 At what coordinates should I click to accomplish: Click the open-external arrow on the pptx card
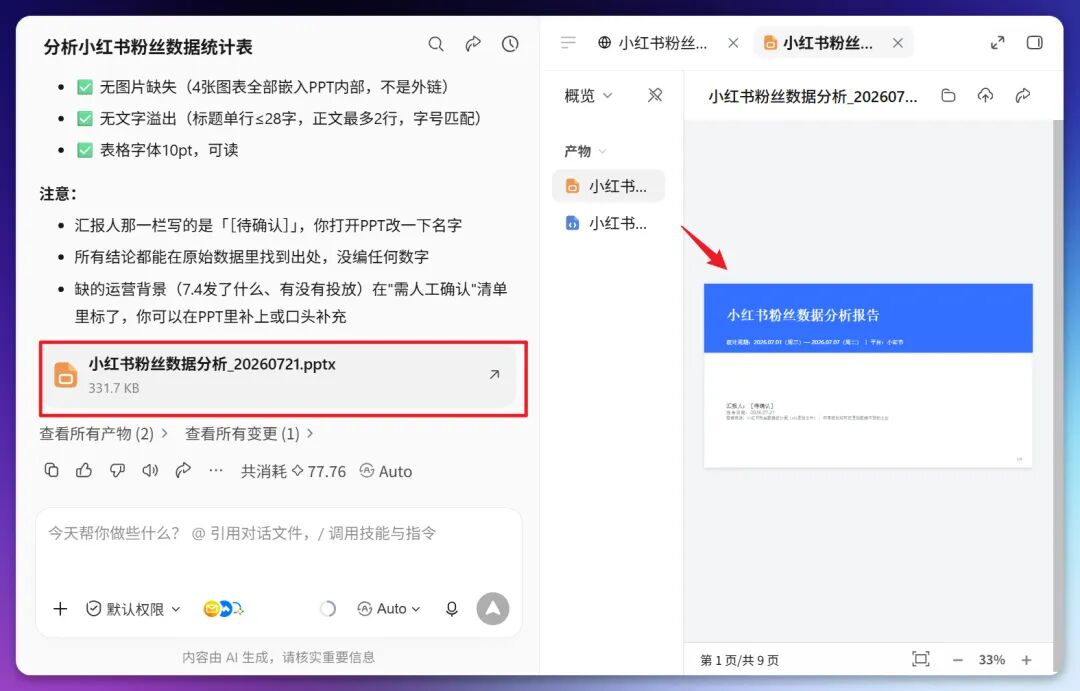pos(495,375)
